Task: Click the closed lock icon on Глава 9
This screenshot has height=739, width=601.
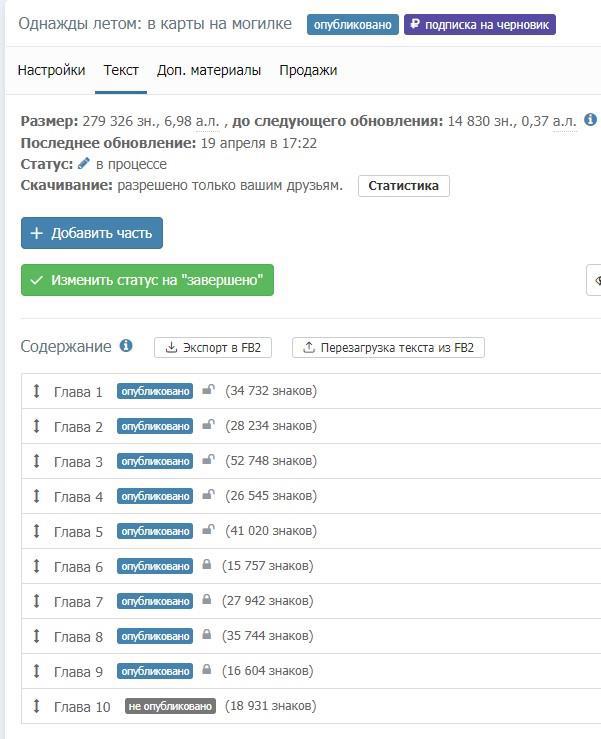Action: click(x=207, y=671)
